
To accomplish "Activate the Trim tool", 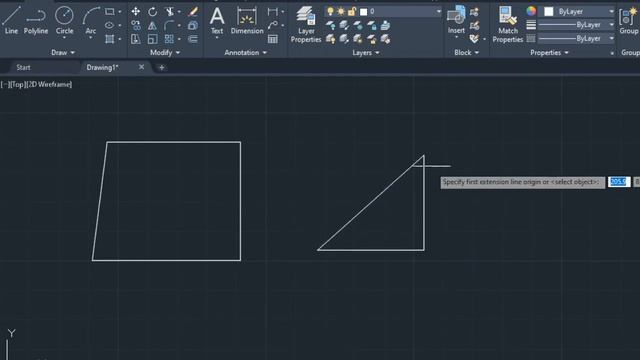I will click(x=169, y=11).
